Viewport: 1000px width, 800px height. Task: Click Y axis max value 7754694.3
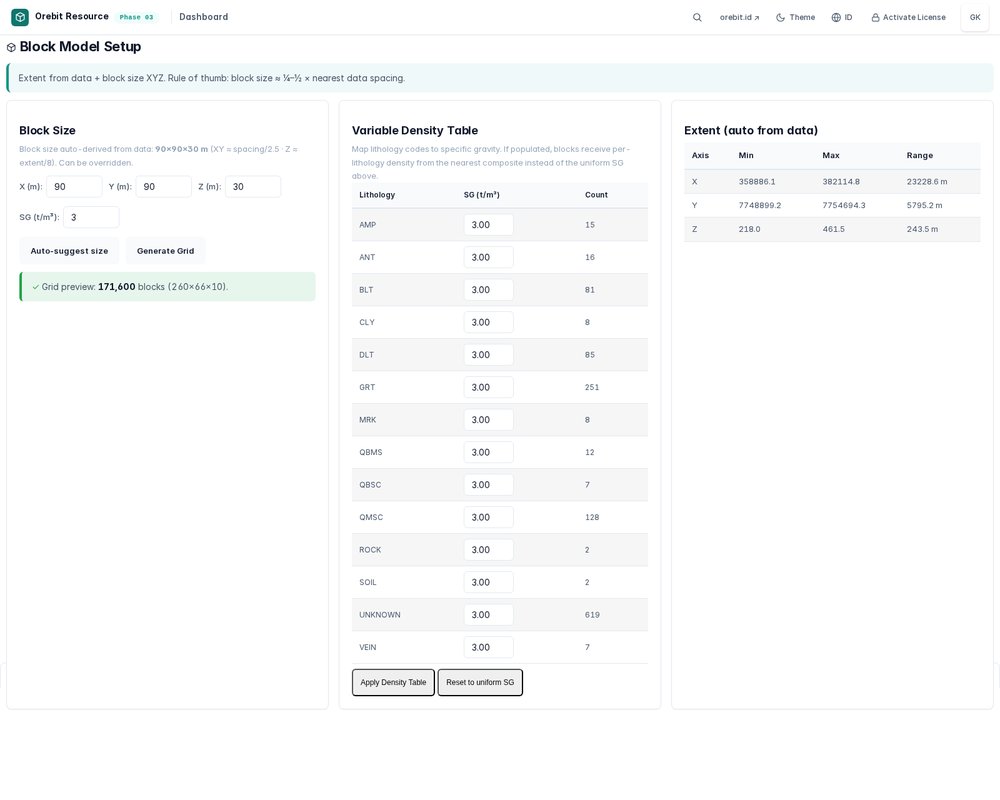pyautogui.click(x=844, y=205)
